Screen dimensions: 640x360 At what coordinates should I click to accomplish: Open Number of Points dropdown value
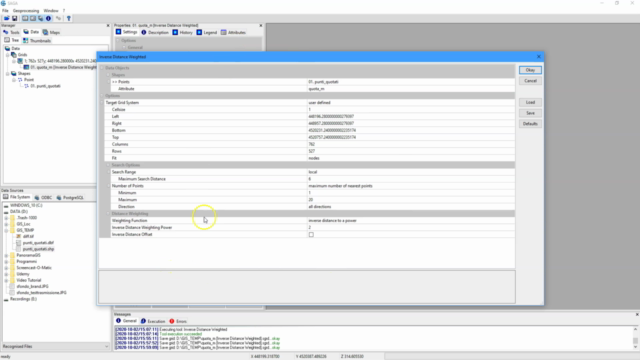(x=411, y=186)
